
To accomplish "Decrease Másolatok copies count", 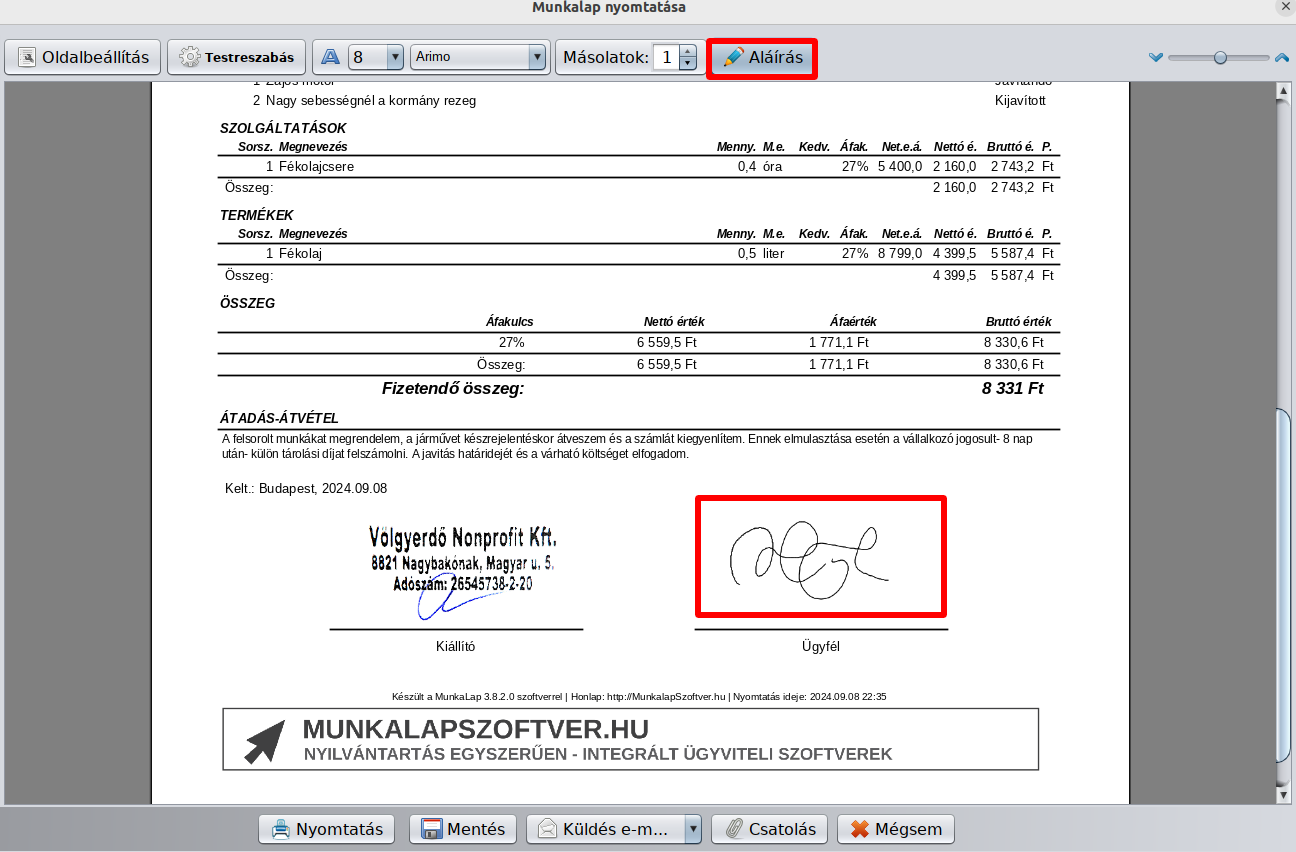I will click(x=687, y=64).
